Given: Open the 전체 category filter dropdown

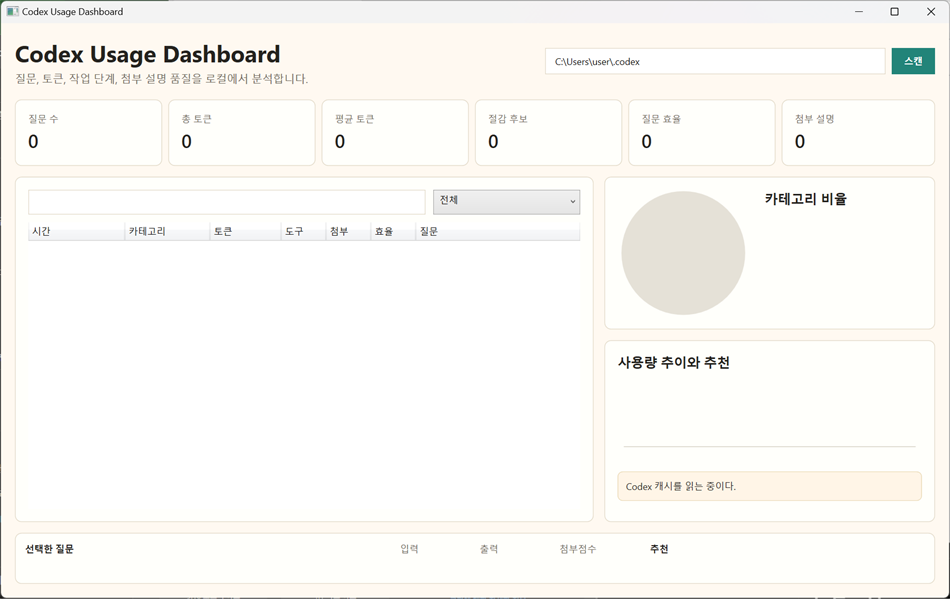Looking at the screenshot, I should click(x=506, y=202).
